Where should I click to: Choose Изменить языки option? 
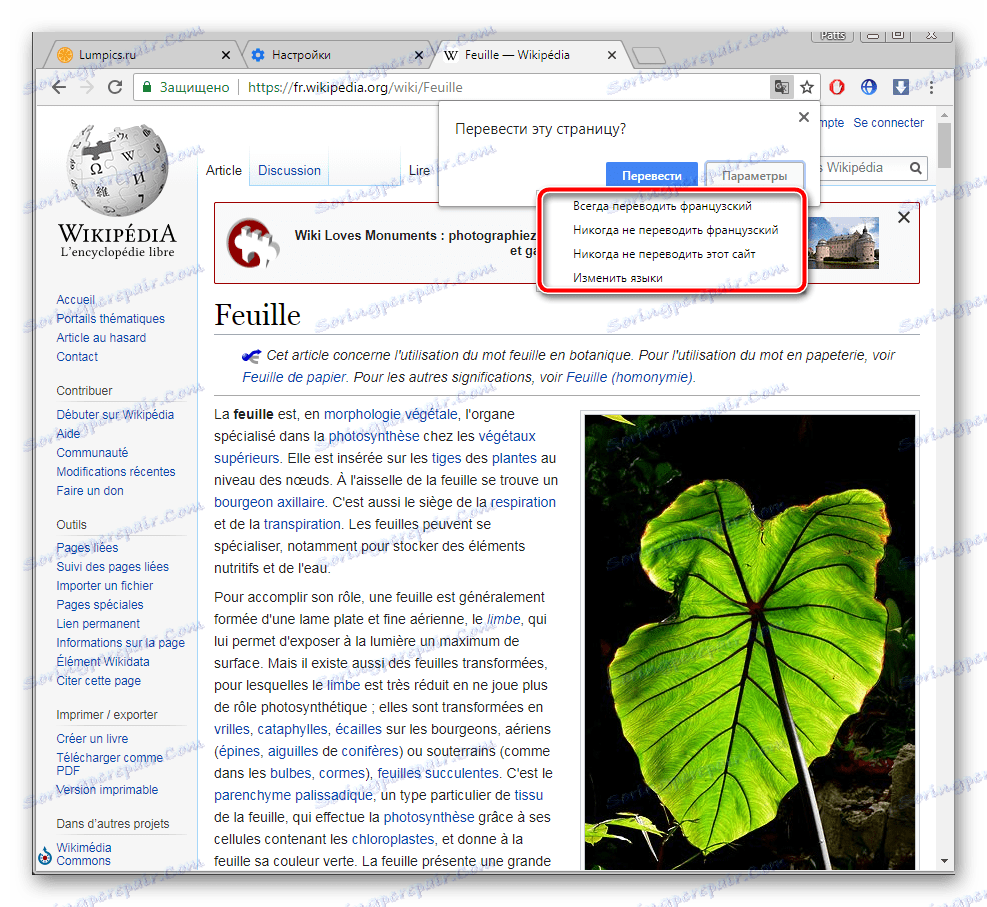coord(618,278)
